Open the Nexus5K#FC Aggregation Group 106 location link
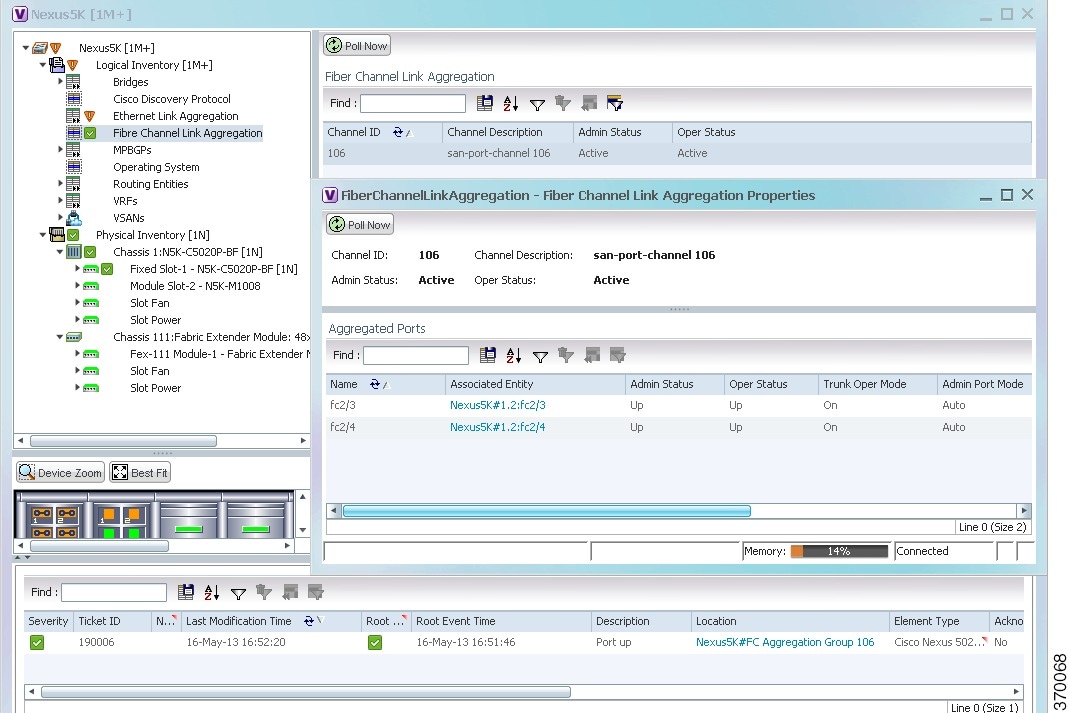The image size is (1069, 713). coord(785,642)
